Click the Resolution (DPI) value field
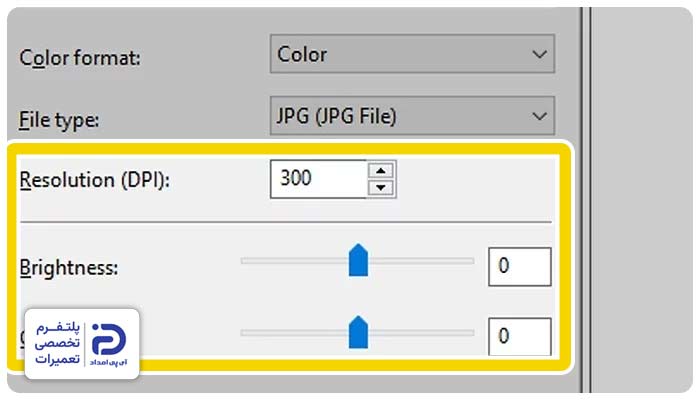 pyautogui.click(x=317, y=179)
